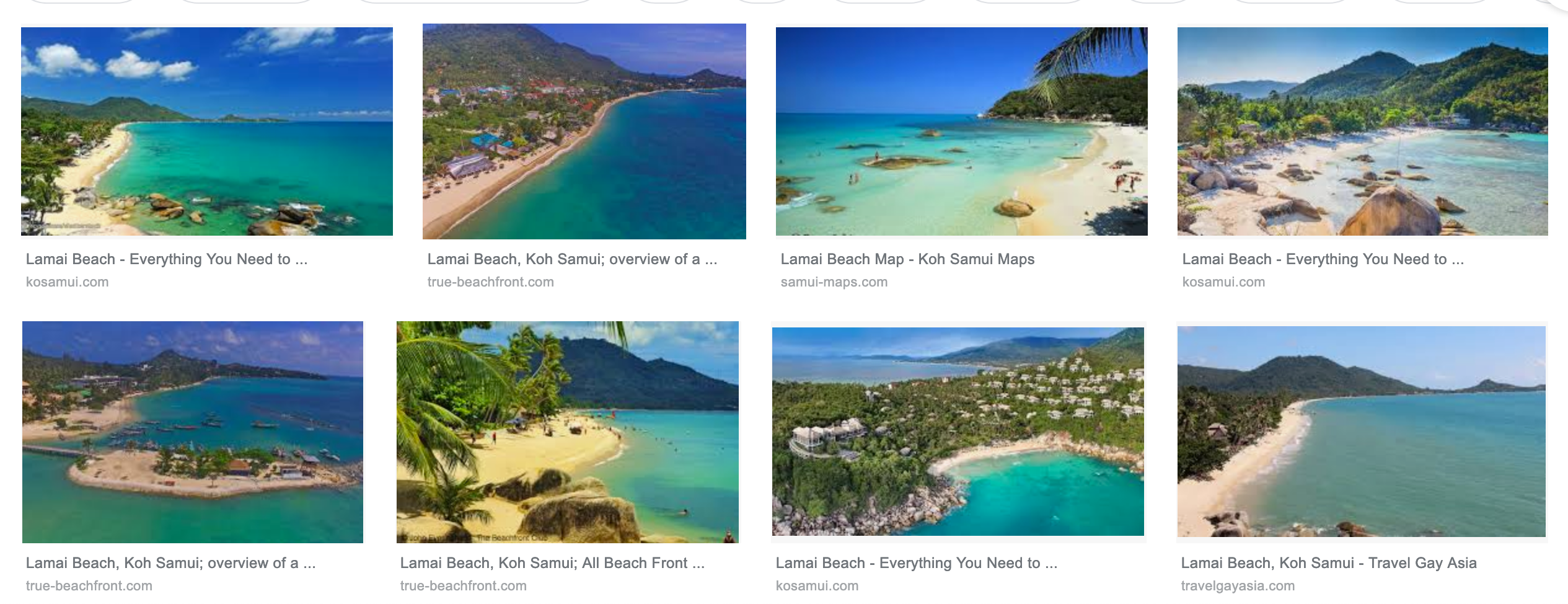This screenshot has width=1568, height=604.
Task: Open the photo of boulders scattered on white sand
Action: [x=1363, y=131]
